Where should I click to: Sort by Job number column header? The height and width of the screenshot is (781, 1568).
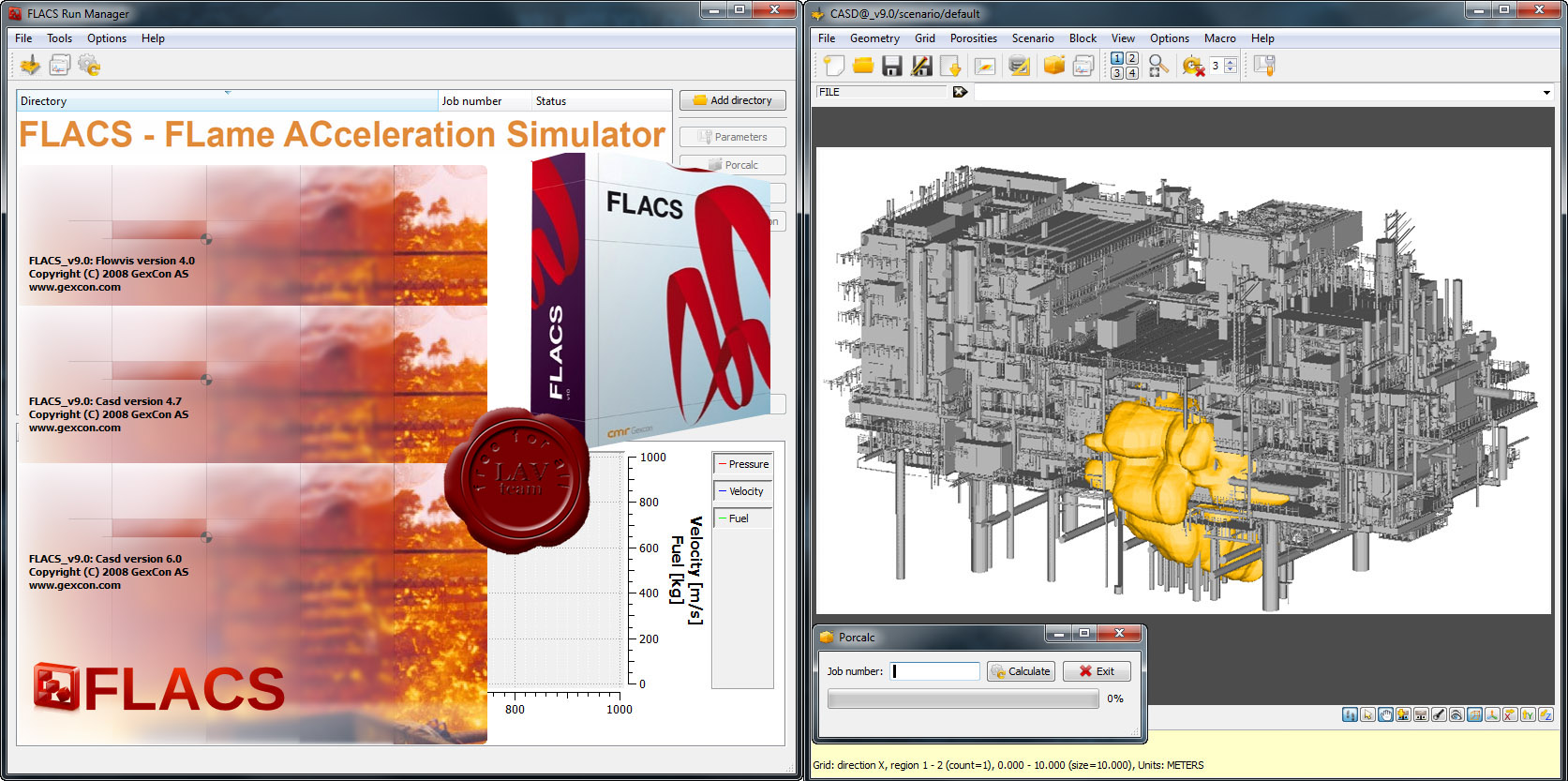[485, 100]
